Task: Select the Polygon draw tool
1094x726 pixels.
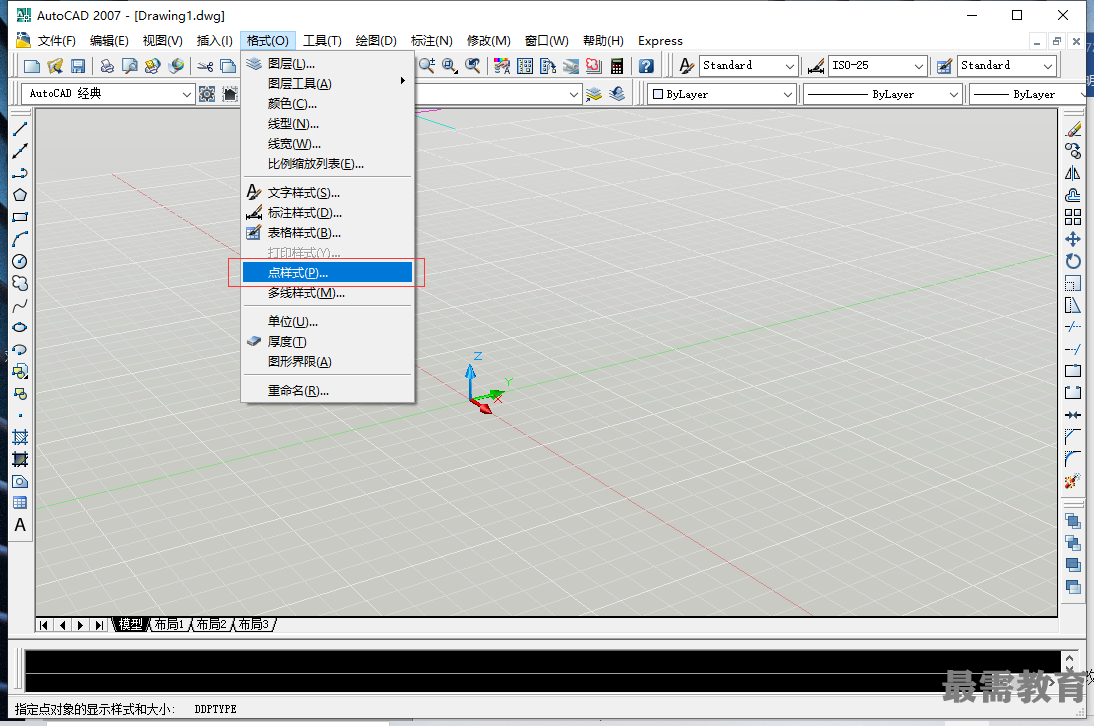Action: [20, 195]
